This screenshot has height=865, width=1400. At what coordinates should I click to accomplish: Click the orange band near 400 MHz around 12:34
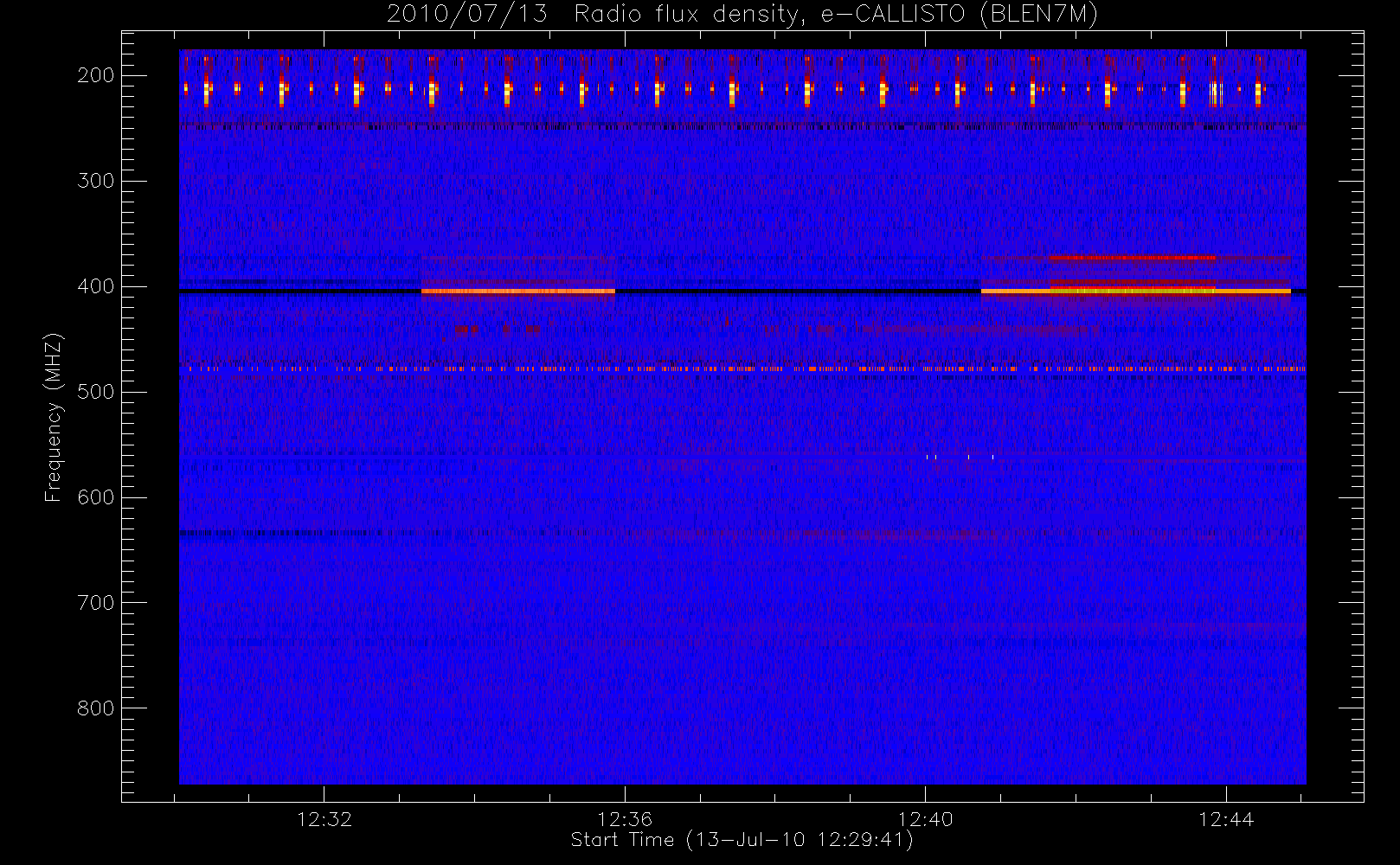(x=517, y=292)
